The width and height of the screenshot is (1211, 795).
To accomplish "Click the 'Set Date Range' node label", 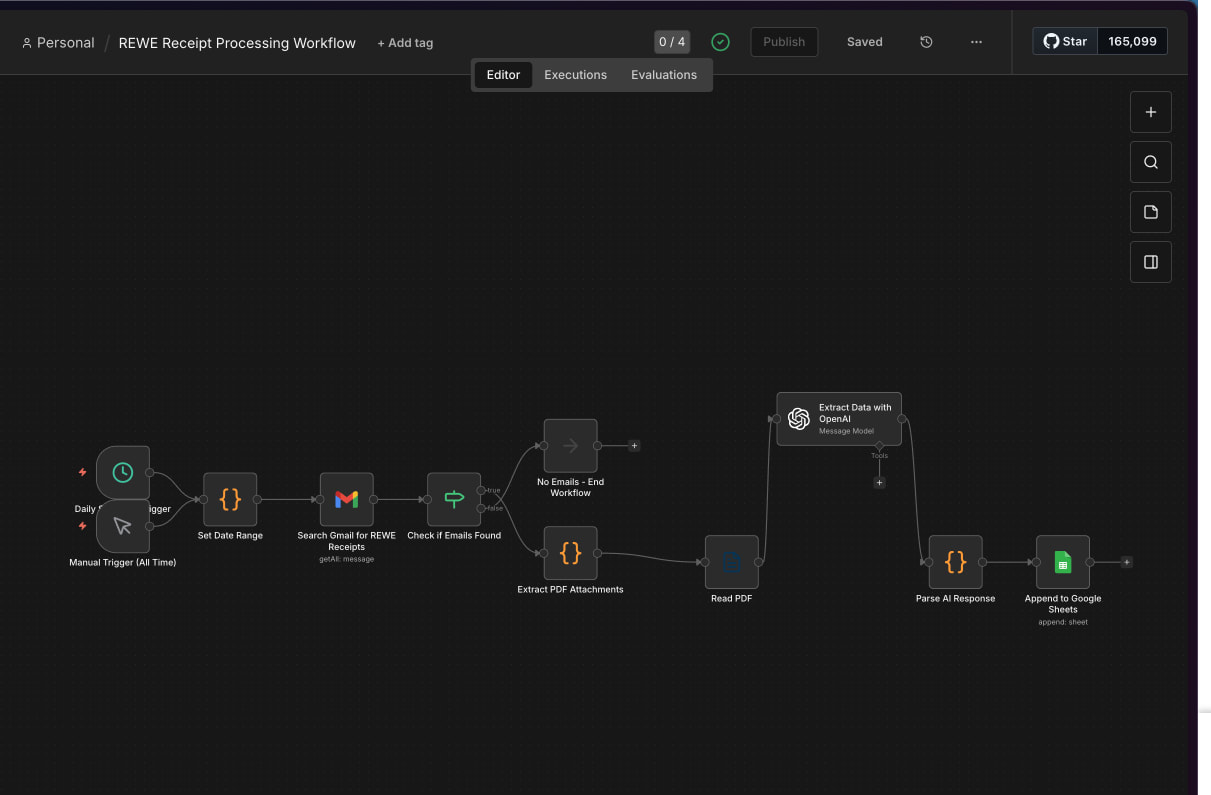I will [x=230, y=536].
